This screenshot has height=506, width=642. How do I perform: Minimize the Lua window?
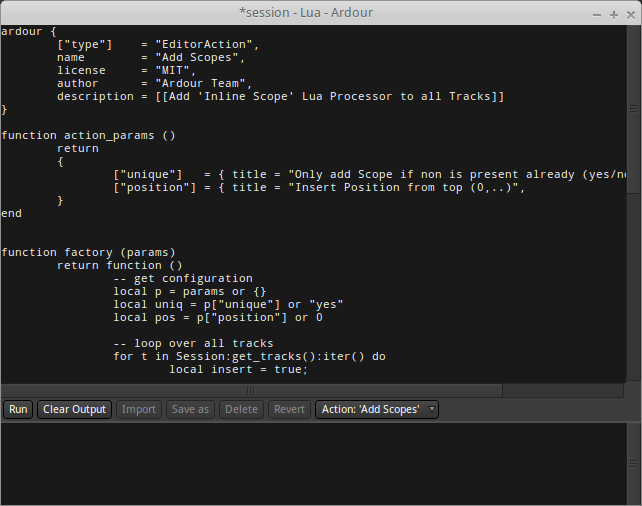tap(597, 15)
